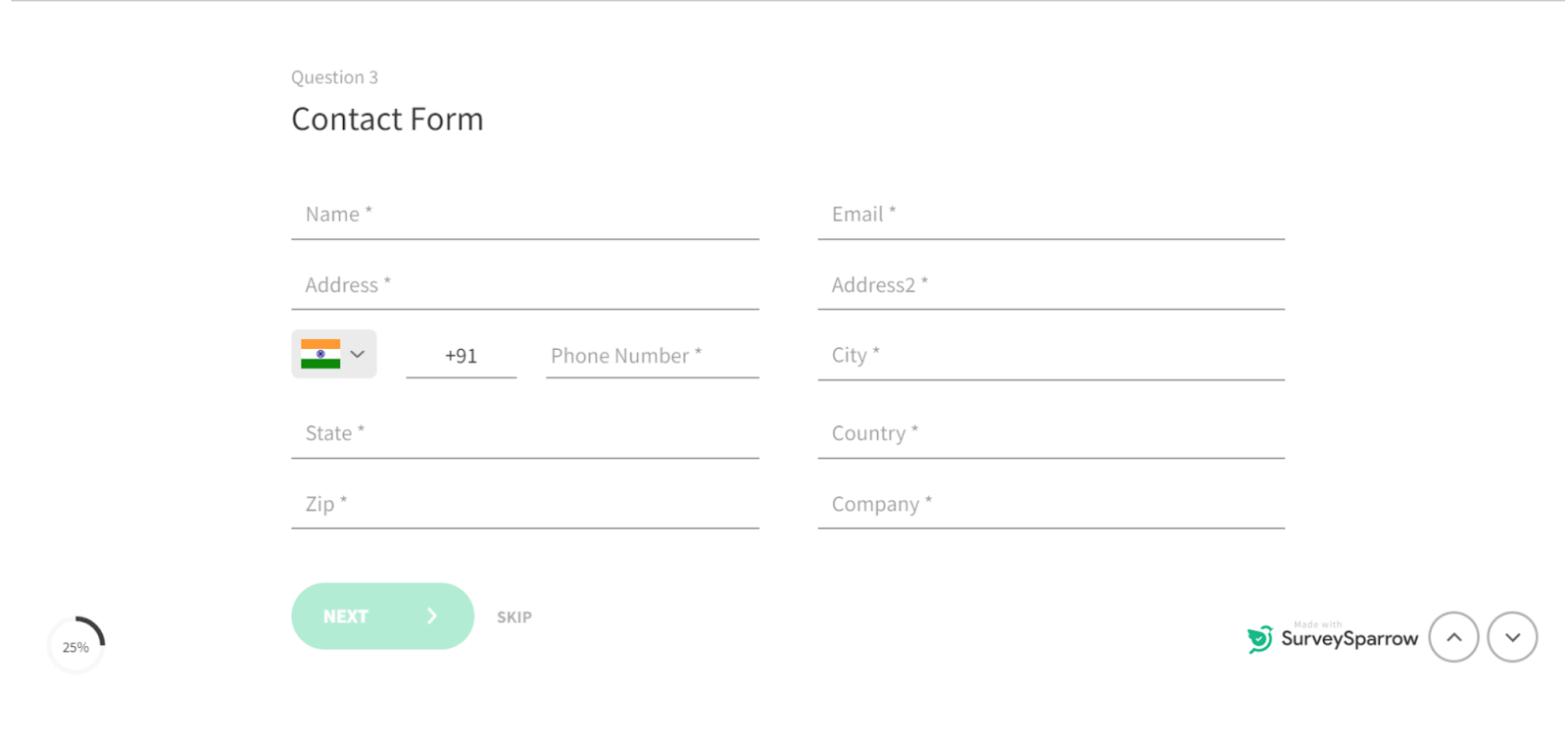Select the Address input field
1568x745 pixels.
click(524, 285)
